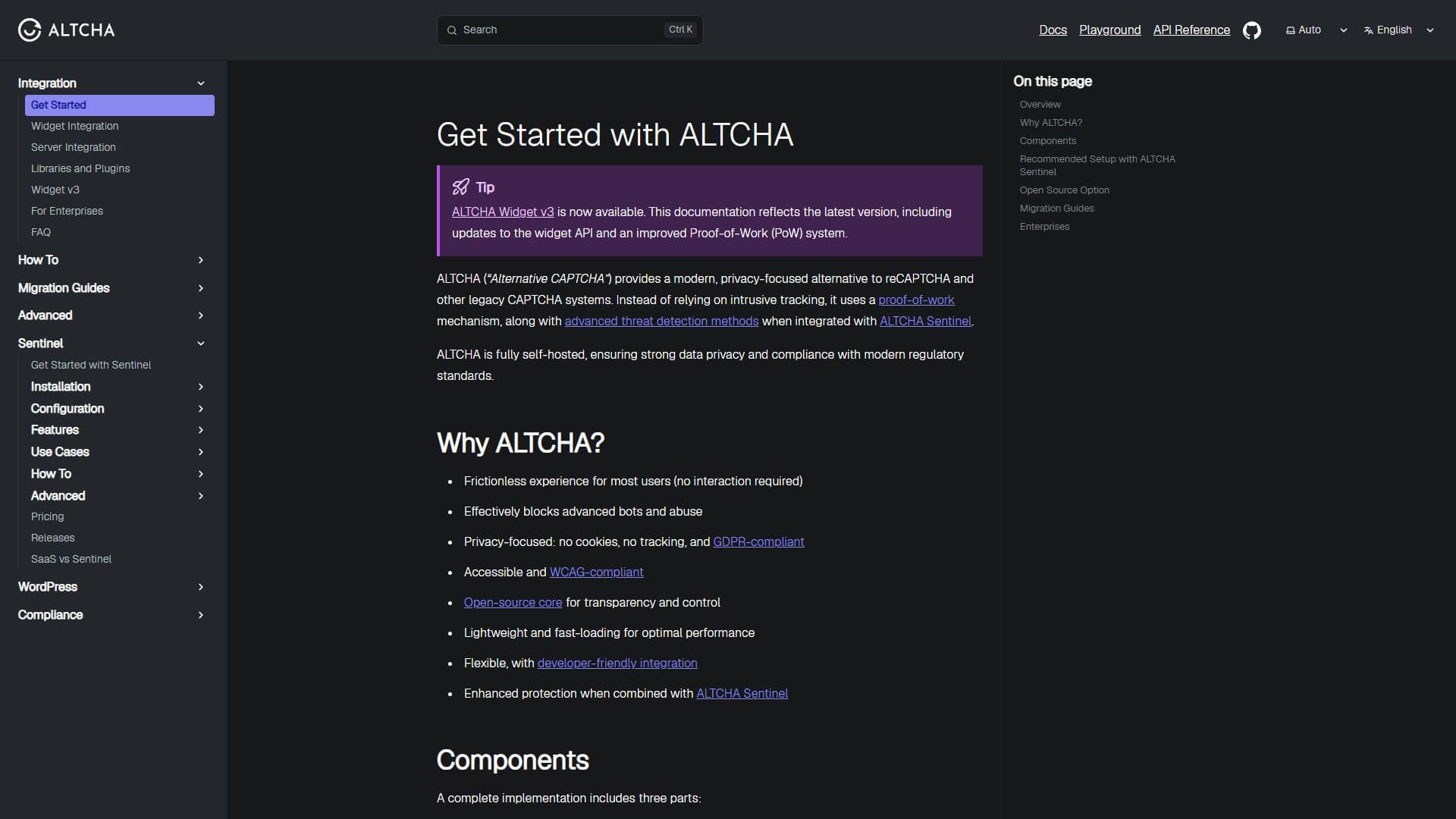The image size is (1456, 819).
Task: Open Docs in top navigation
Action: [x=1053, y=30]
